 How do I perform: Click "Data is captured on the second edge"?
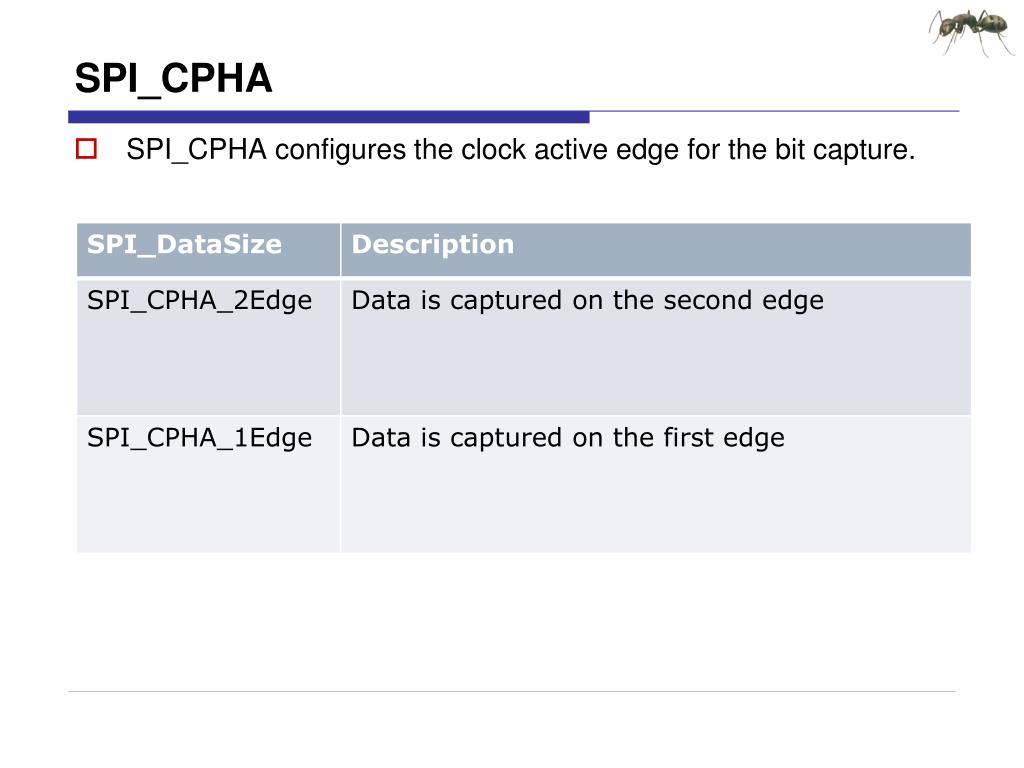(x=587, y=301)
